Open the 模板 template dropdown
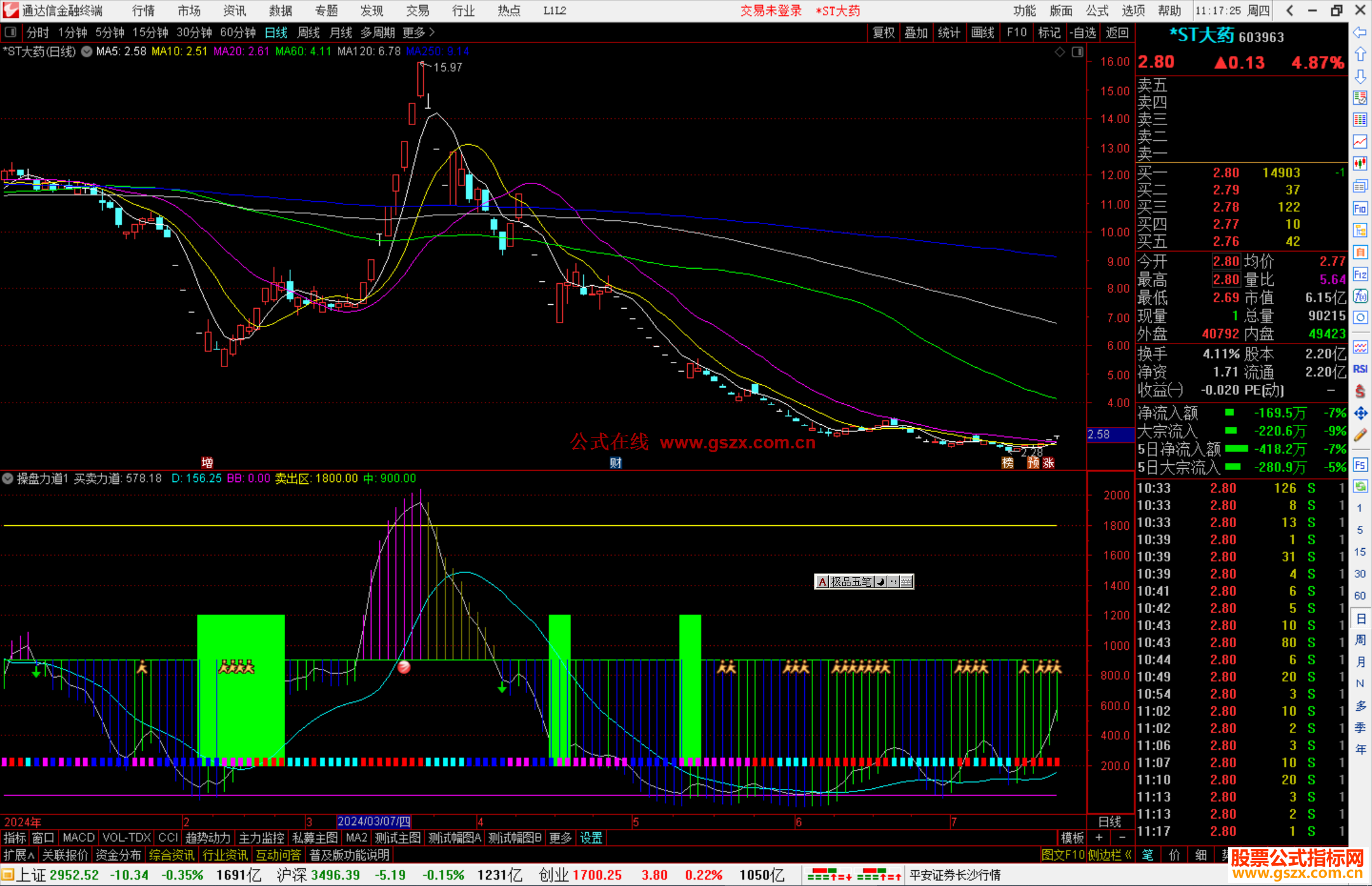 point(1072,838)
